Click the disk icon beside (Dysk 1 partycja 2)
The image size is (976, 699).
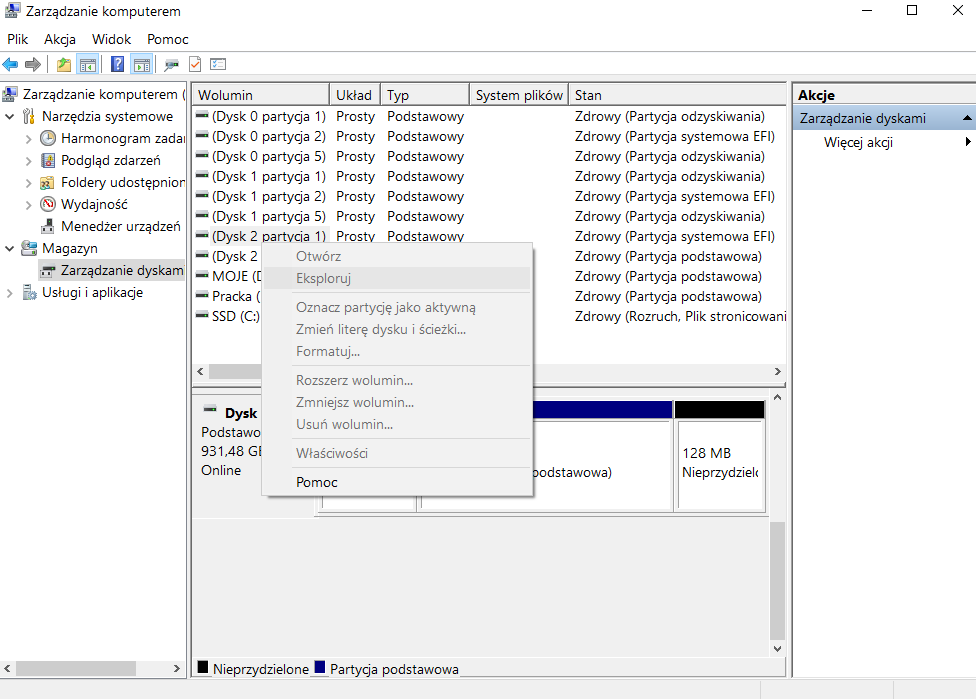(x=202, y=195)
